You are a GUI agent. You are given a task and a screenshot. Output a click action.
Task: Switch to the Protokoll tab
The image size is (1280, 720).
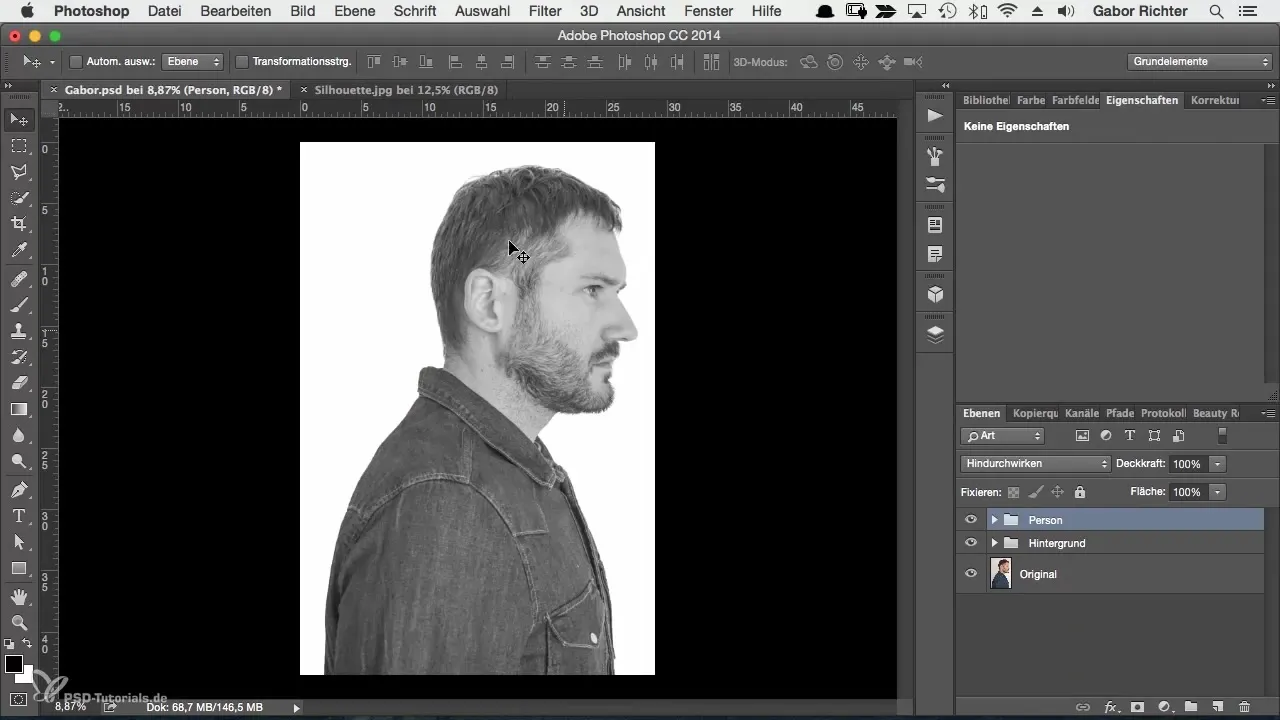pyautogui.click(x=1163, y=413)
